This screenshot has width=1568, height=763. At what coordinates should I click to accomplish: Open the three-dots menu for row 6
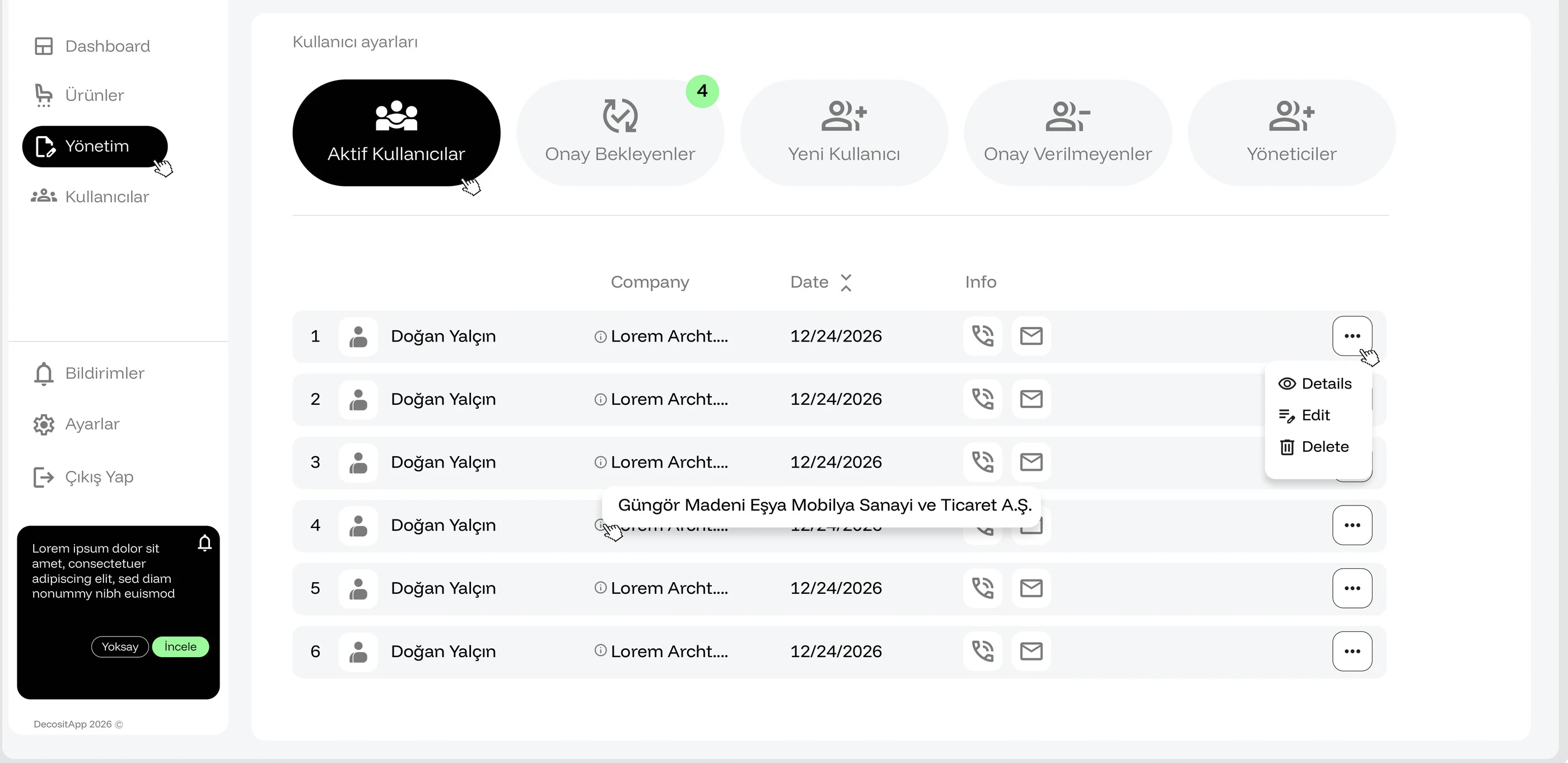click(x=1352, y=651)
